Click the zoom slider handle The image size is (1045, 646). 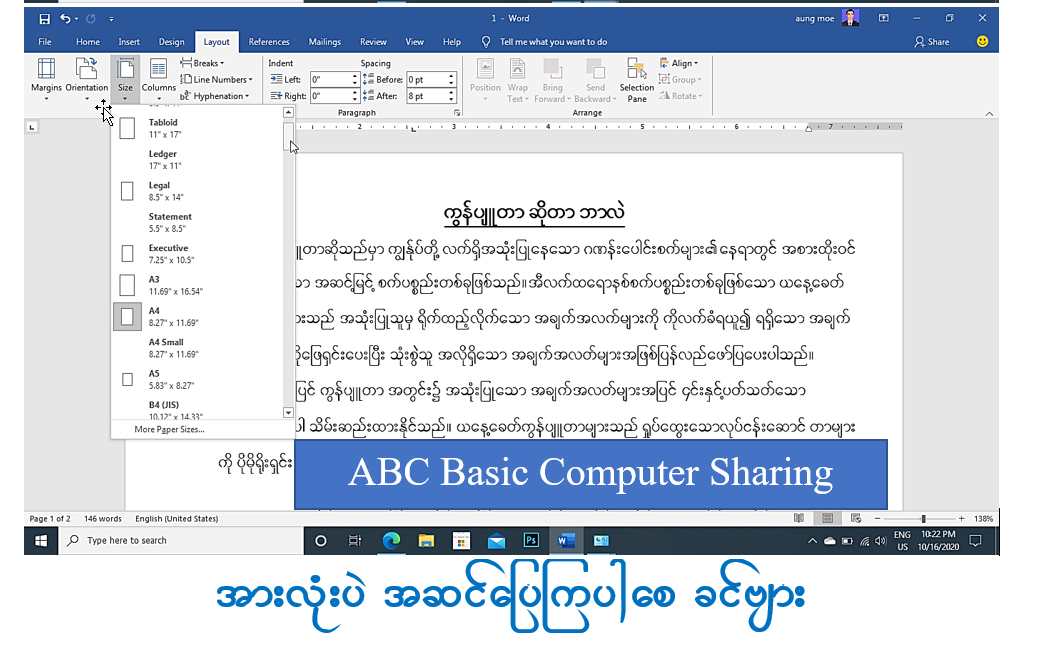pos(923,519)
